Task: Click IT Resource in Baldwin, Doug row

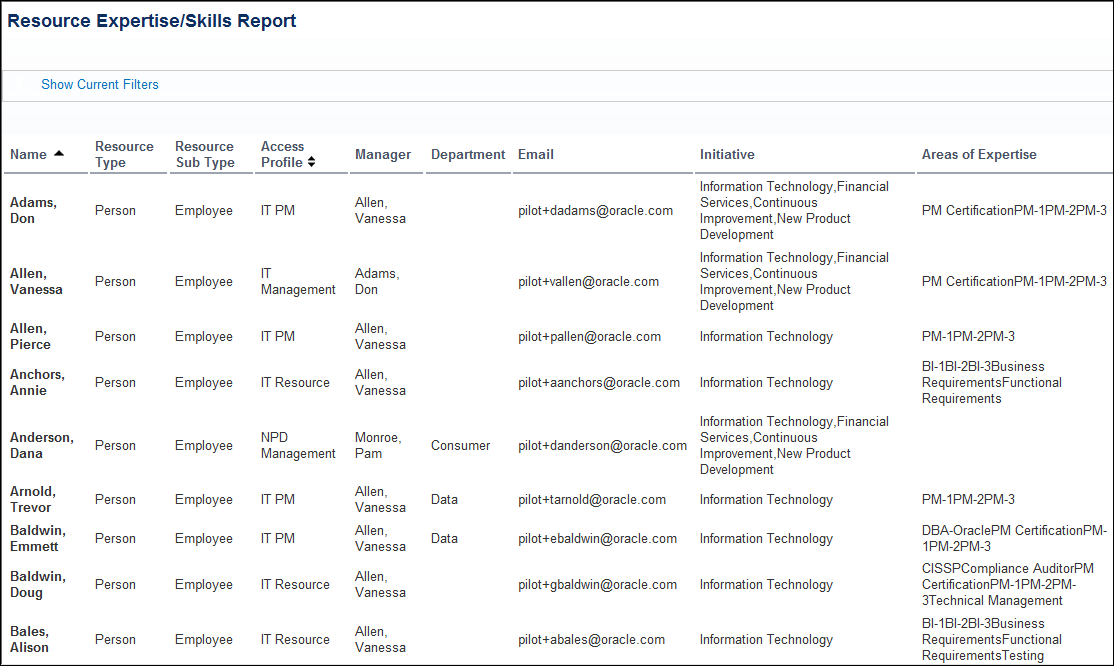Action: 295,584
